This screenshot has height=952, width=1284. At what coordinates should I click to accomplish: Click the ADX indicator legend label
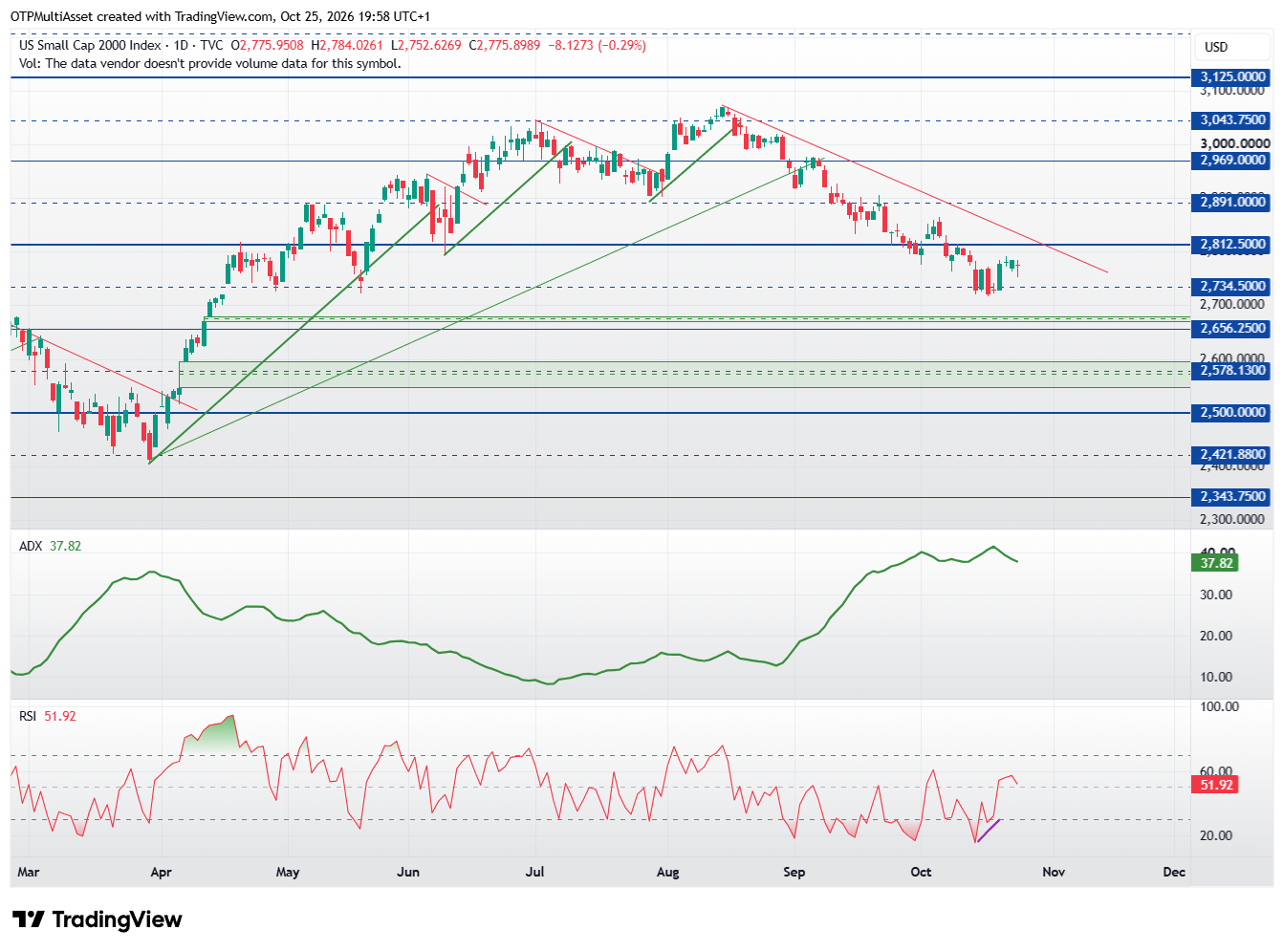[31, 546]
